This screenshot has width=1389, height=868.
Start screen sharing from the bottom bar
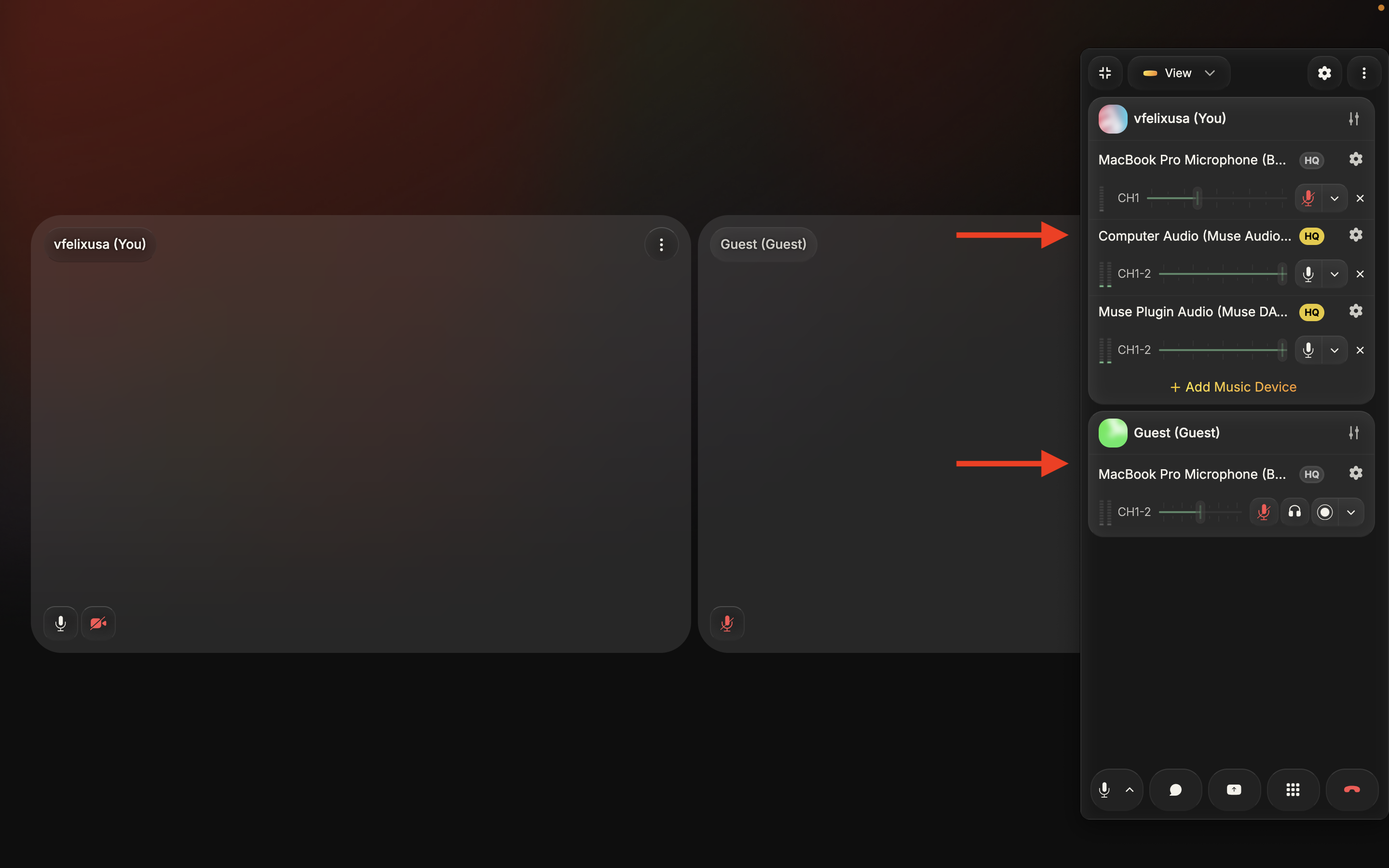pos(1234,789)
